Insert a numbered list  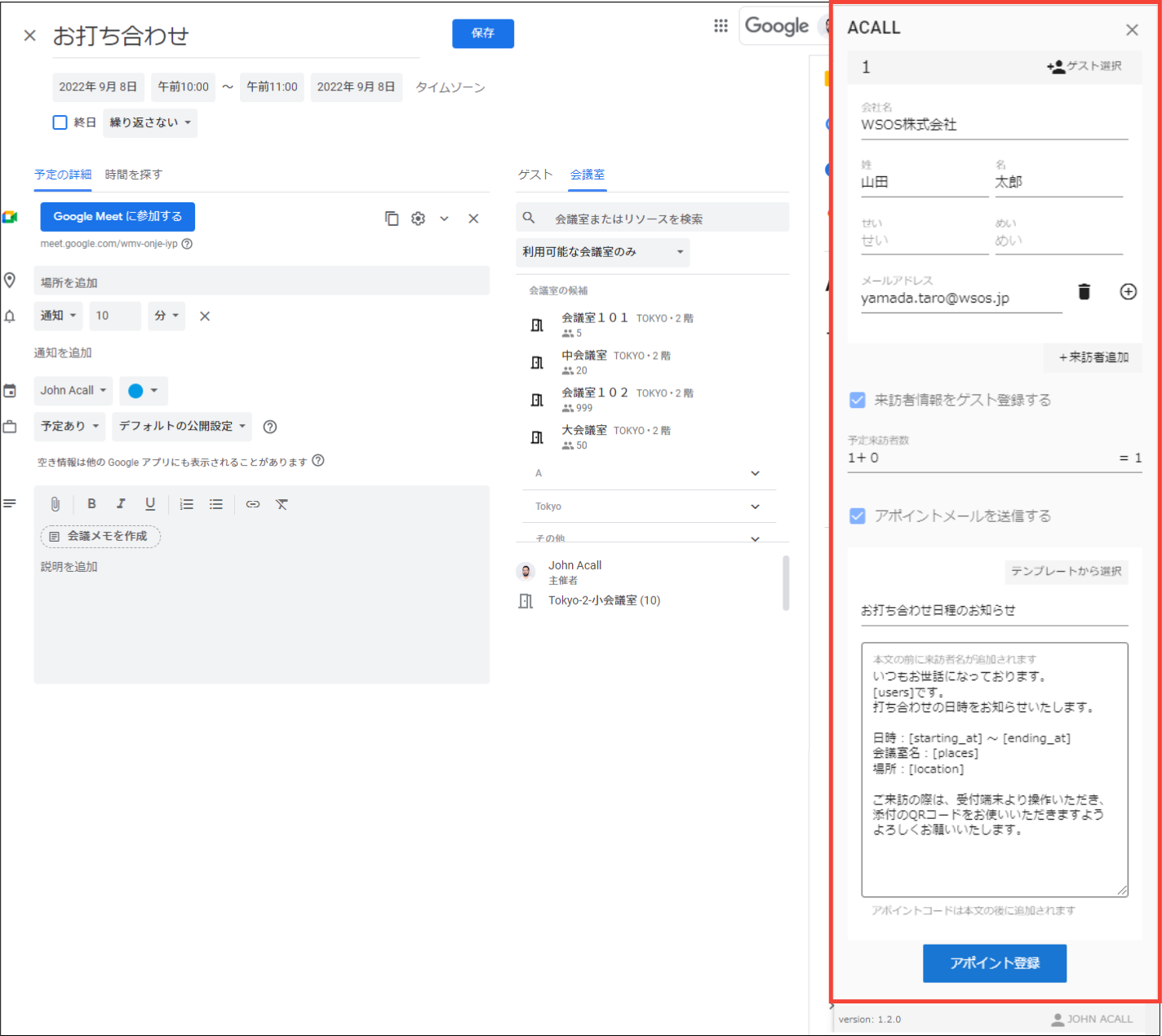point(187,504)
